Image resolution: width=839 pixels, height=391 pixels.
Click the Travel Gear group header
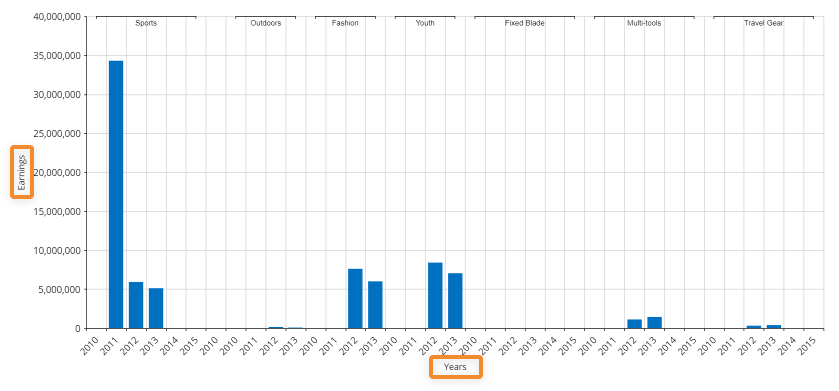764,23
